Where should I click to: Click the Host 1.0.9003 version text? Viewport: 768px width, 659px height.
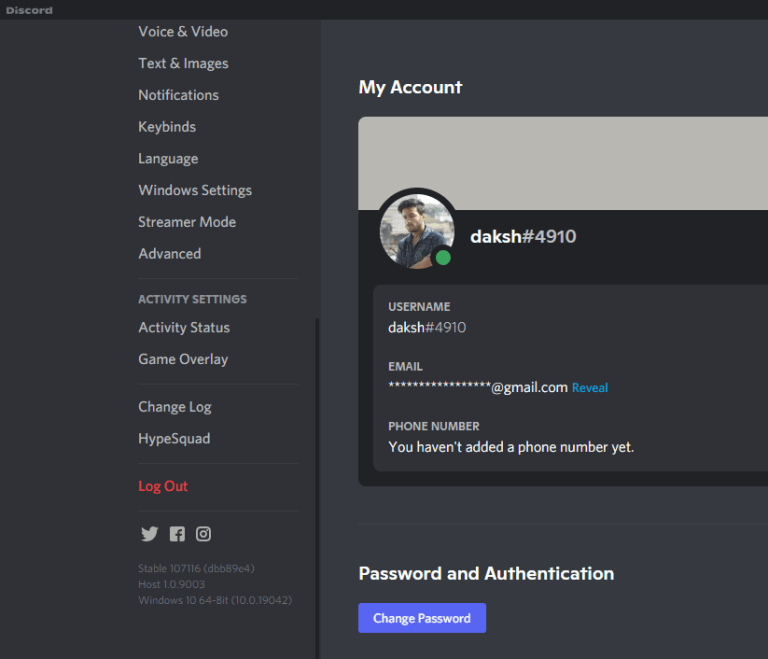coord(171,584)
